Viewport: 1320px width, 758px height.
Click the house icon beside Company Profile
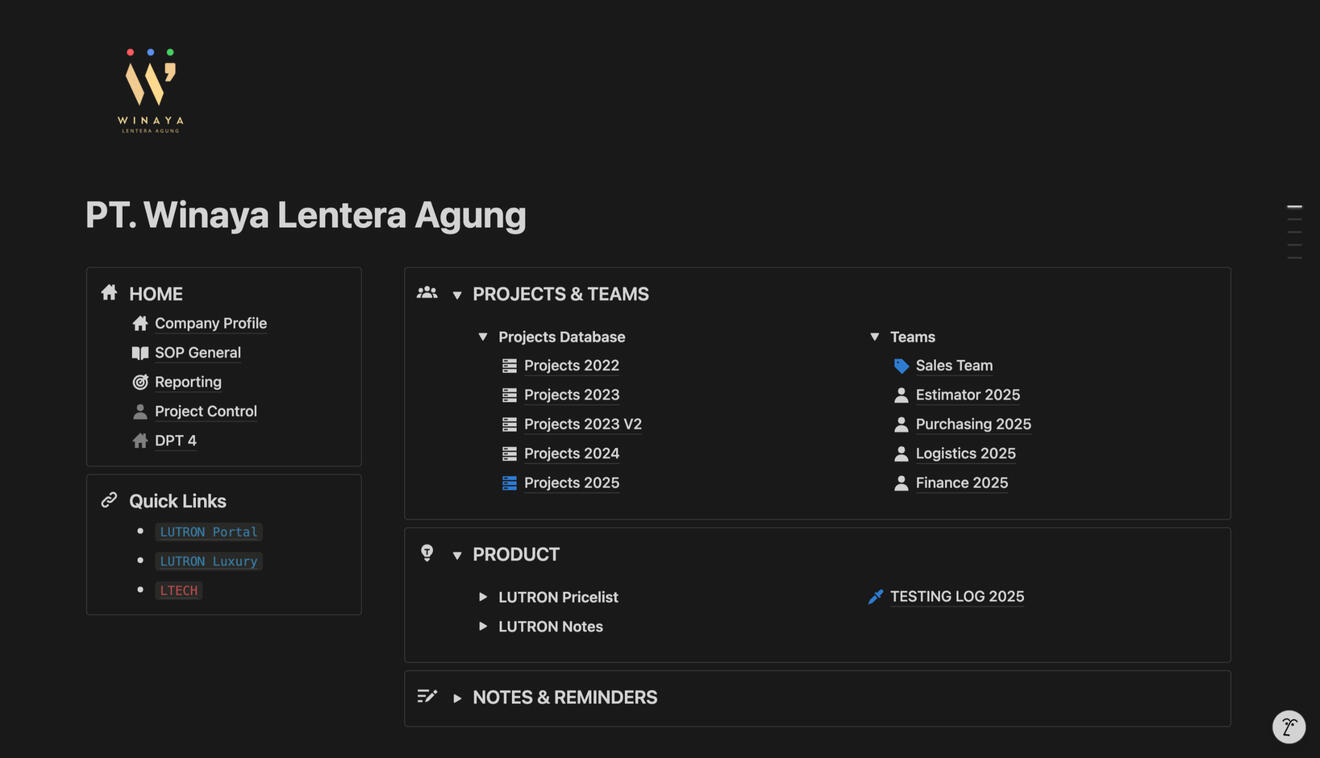pos(140,323)
